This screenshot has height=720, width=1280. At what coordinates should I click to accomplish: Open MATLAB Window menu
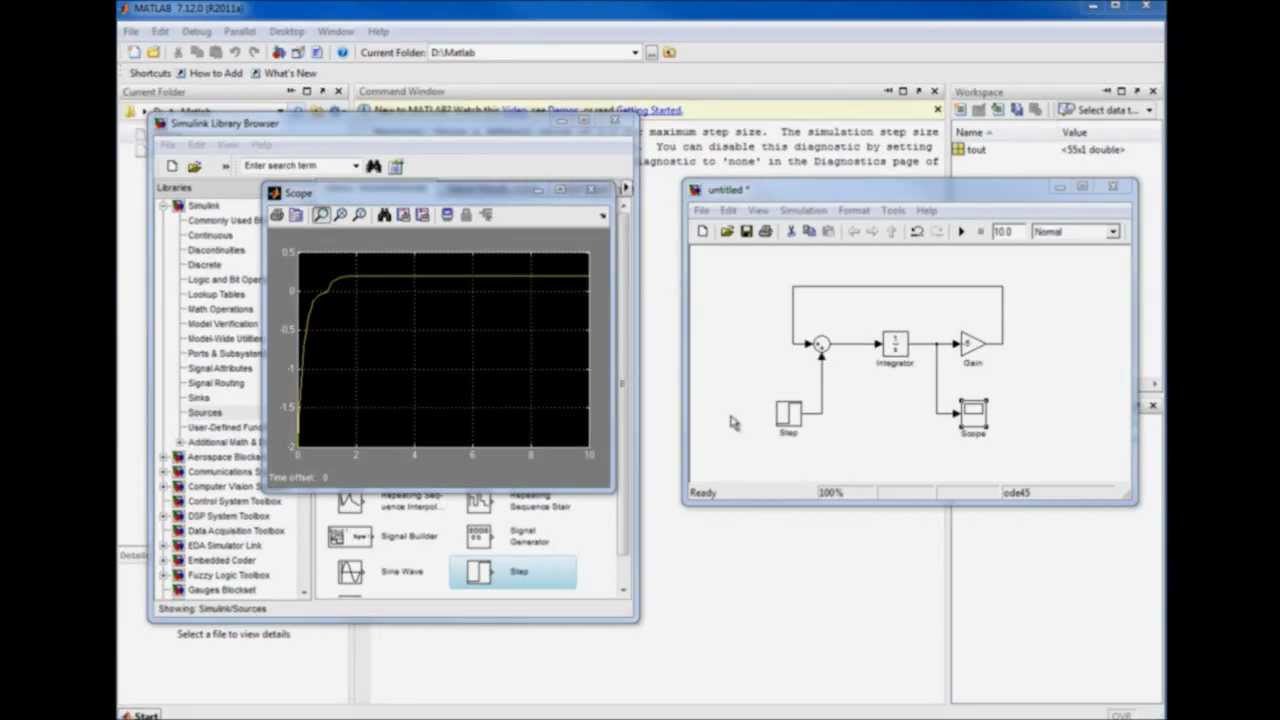coord(335,32)
